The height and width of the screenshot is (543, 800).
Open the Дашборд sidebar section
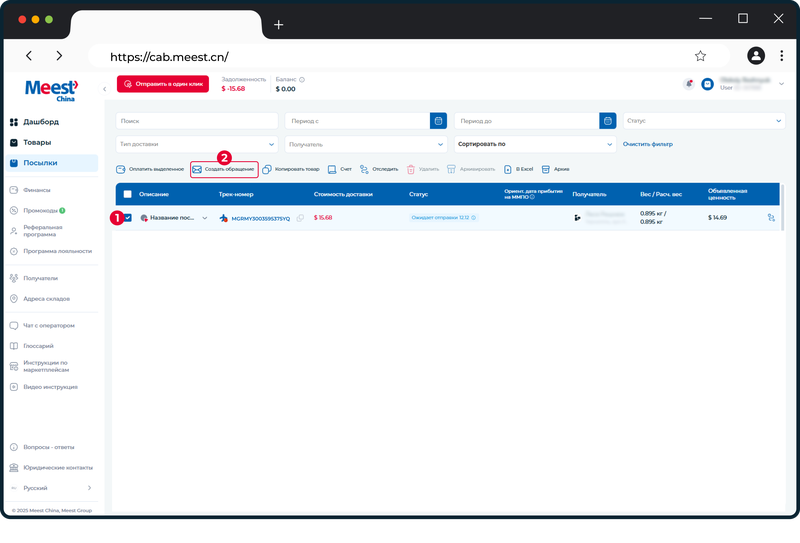click(x=35, y=122)
